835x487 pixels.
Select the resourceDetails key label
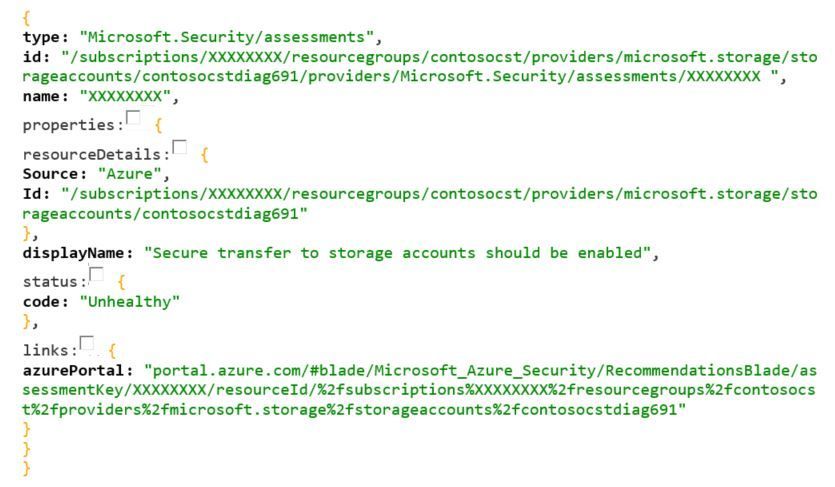click(96, 154)
